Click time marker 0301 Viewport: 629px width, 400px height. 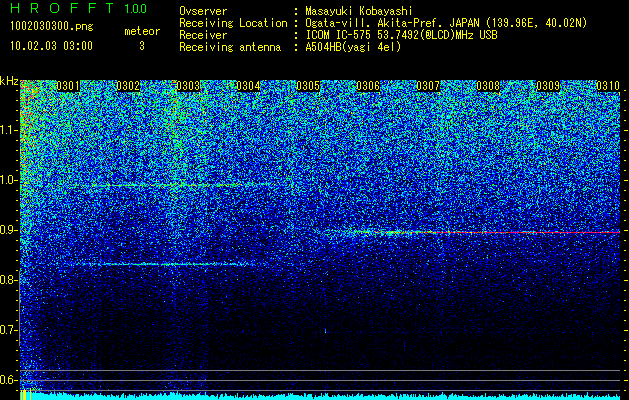pyautogui.click(x=68, y=86)
